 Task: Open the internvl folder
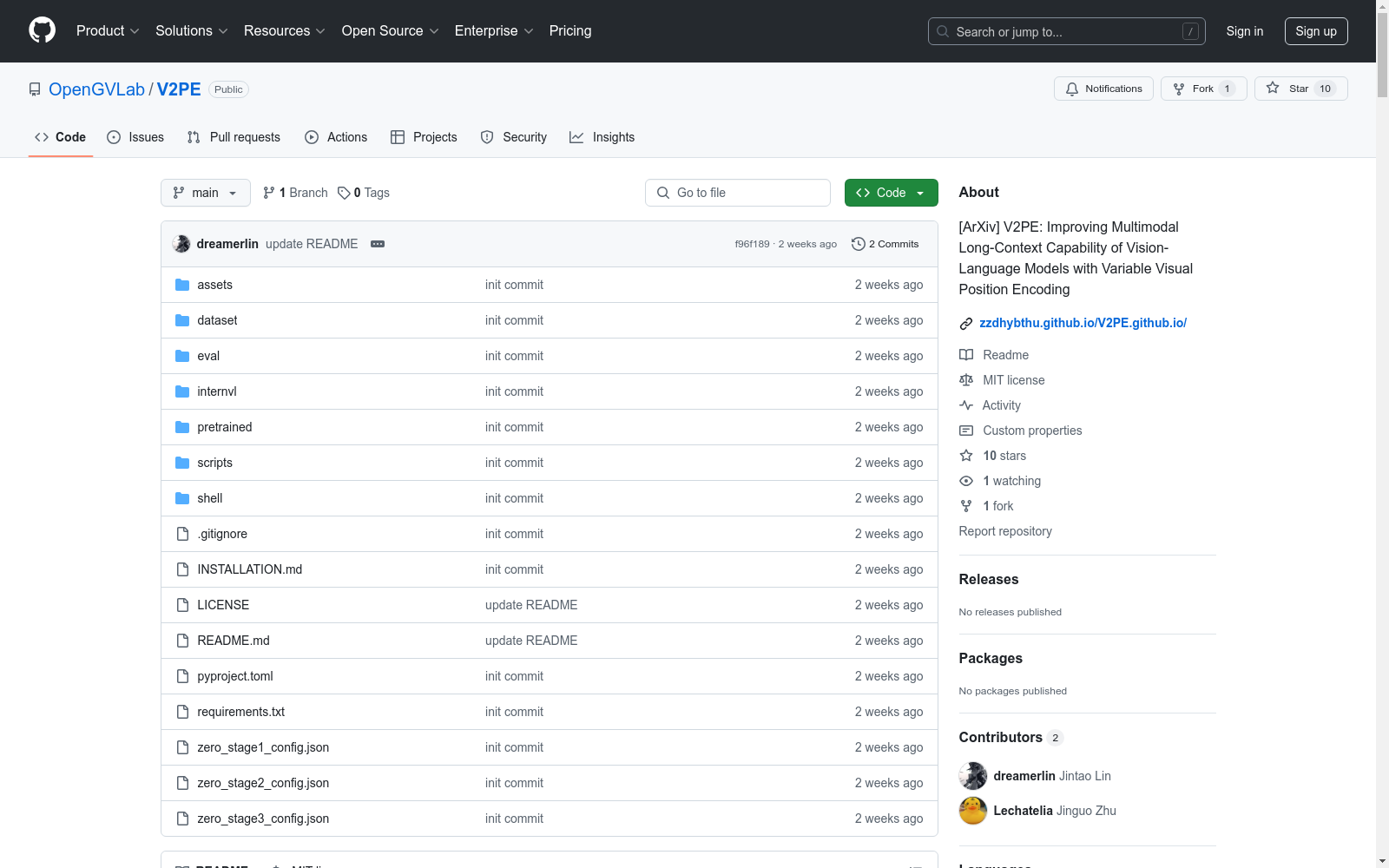click(217, 391)
